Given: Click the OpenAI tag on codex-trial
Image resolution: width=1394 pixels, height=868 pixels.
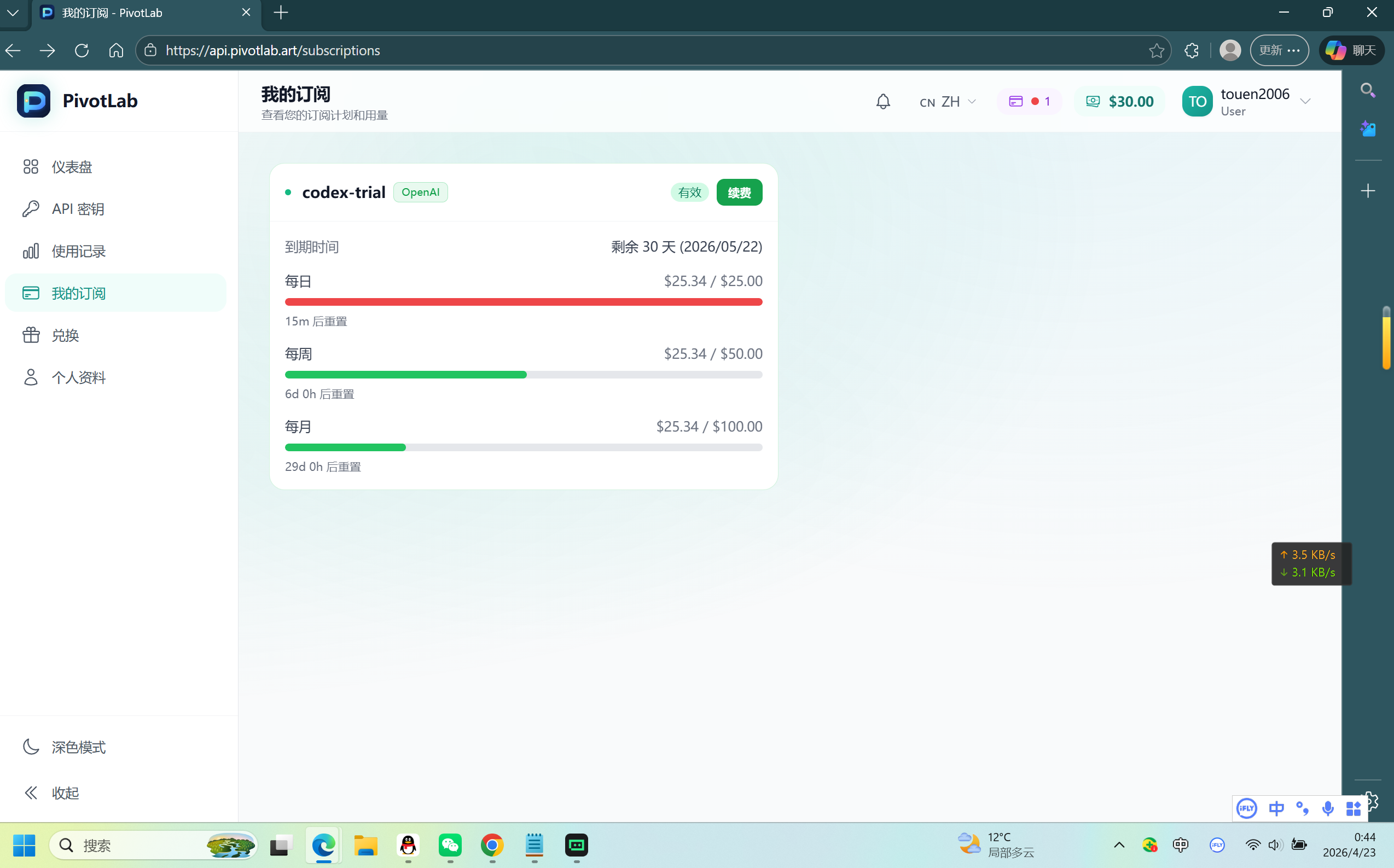Looking at the screenshot, I should [x=420, y=193].
